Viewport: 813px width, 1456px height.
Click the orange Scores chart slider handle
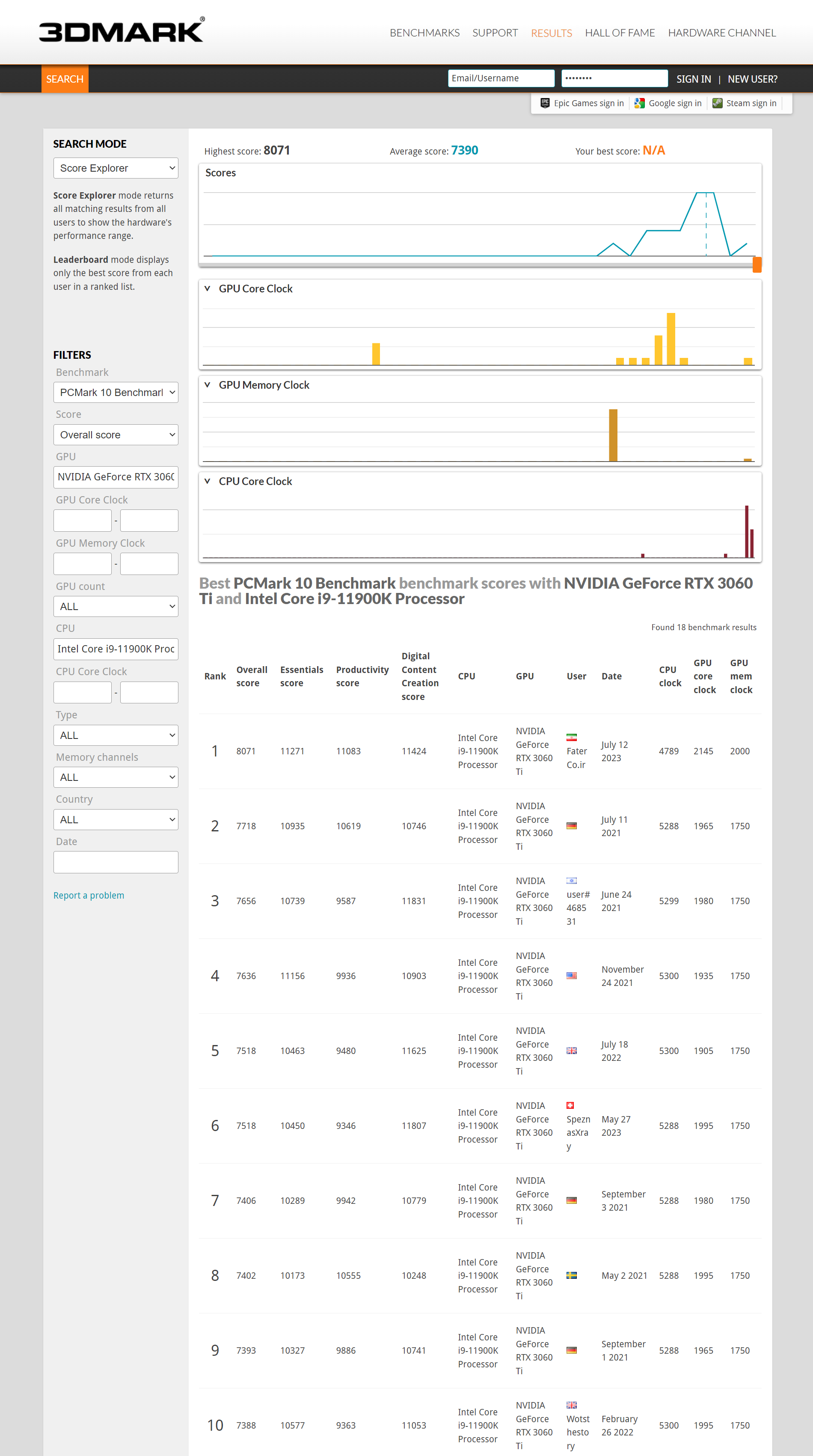(x=757, y=265)
